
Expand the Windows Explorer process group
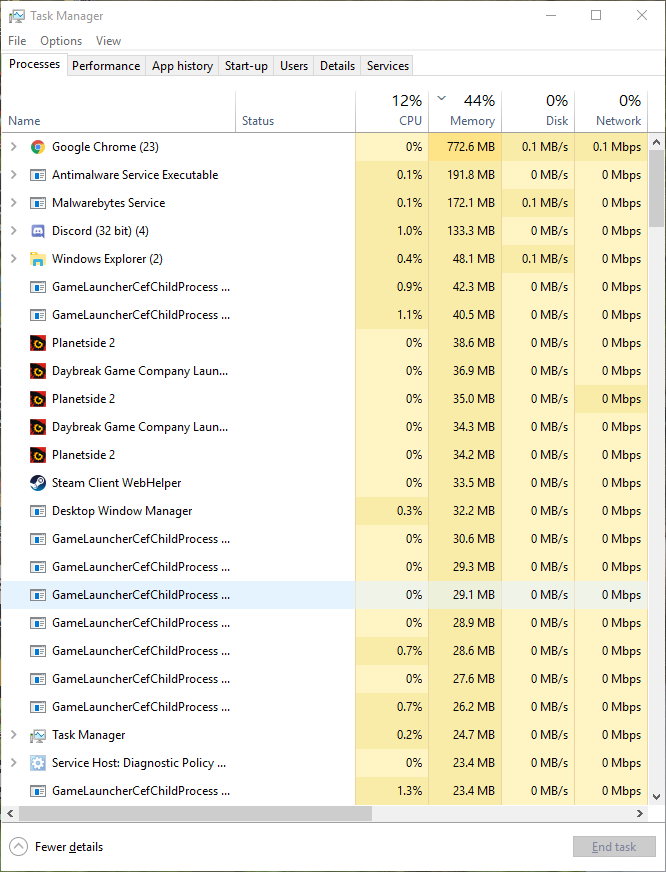click(x=14, y=259)
